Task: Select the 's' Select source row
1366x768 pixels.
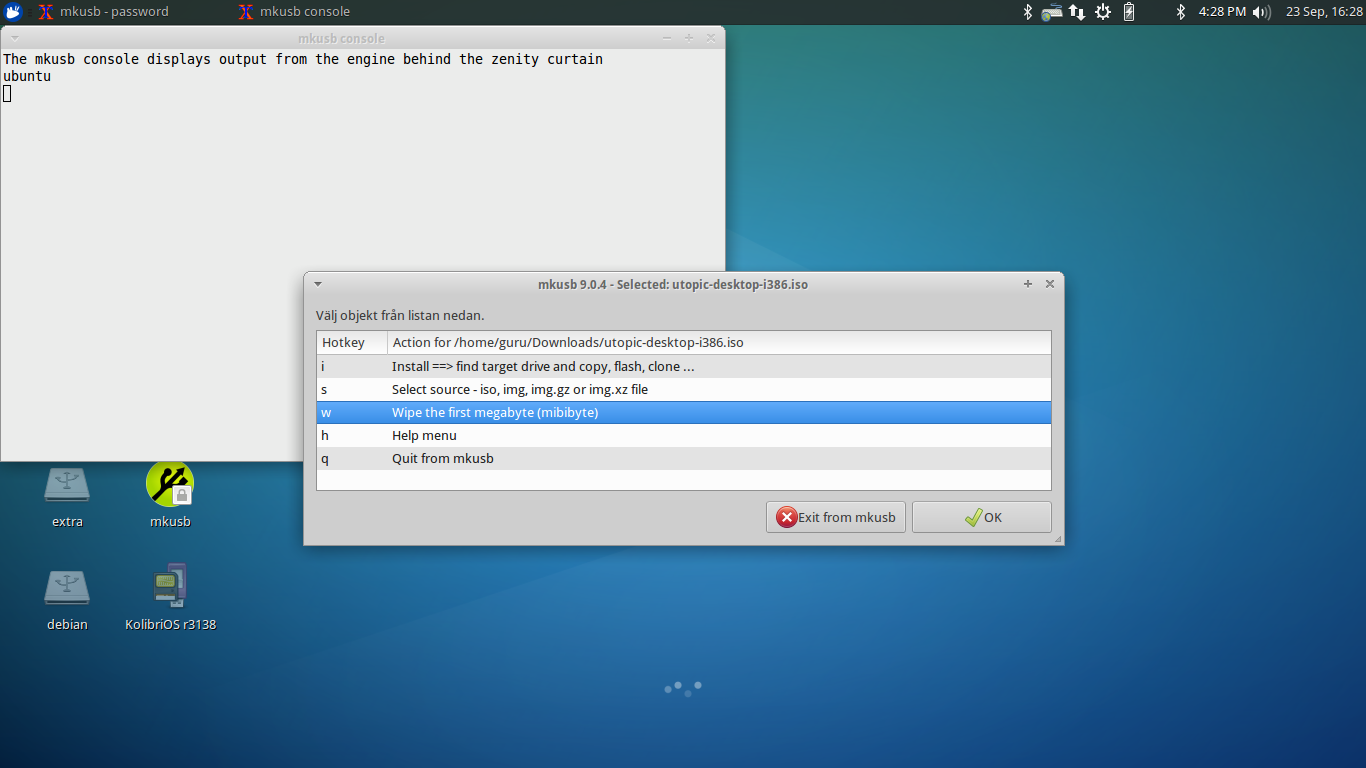Action: point(684,389)
